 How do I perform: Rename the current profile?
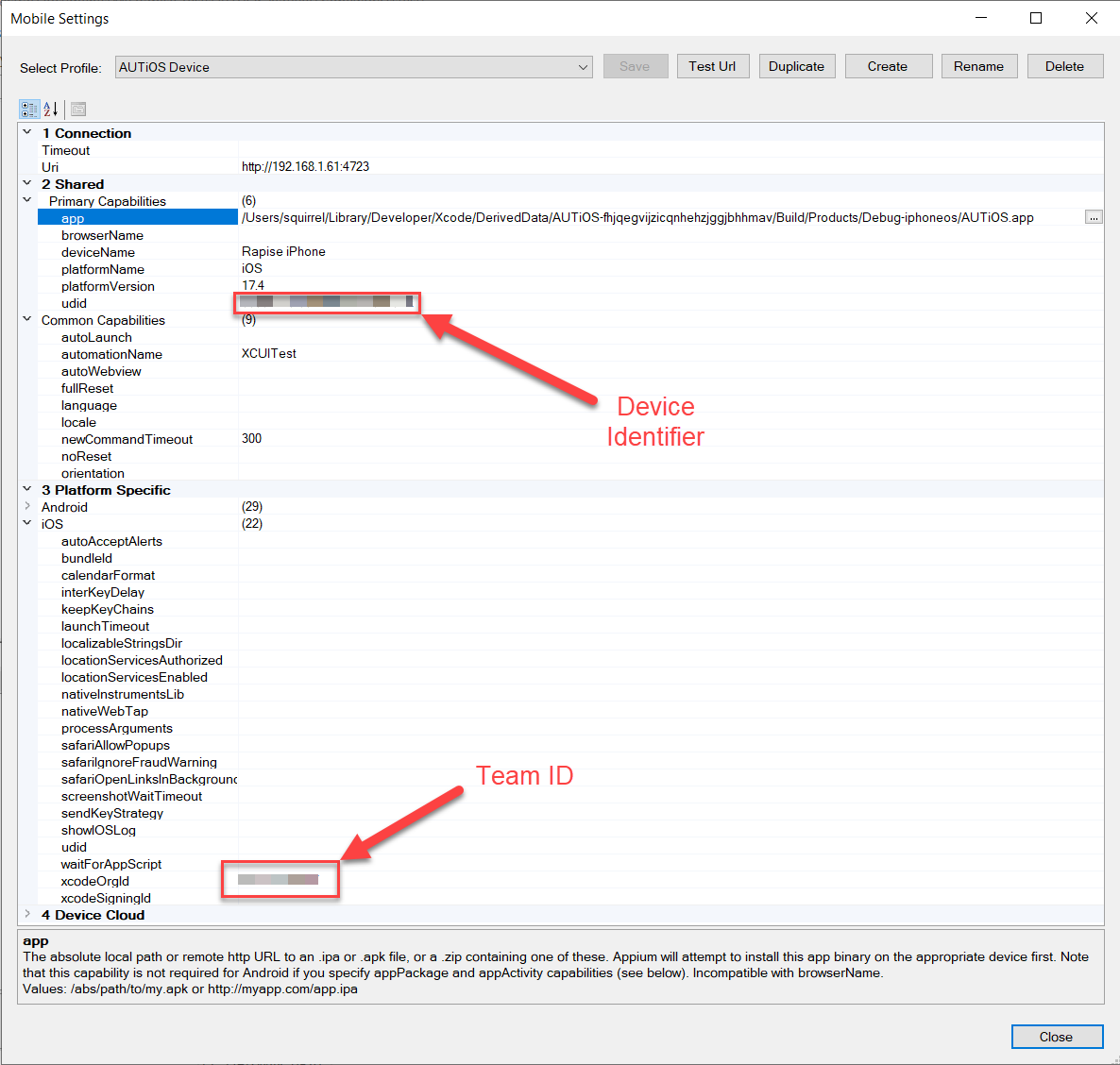point(978,66)
